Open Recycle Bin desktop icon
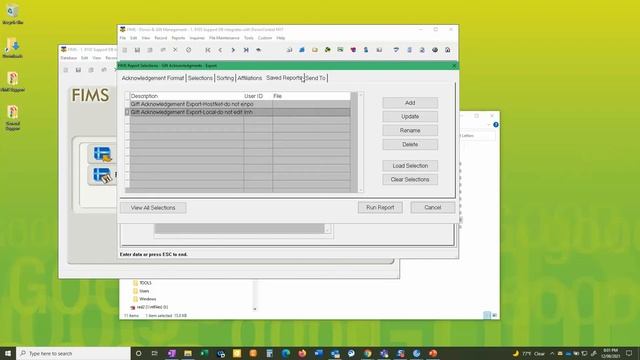The width and height of the screenshot is (640, 360). coord(12,14)
